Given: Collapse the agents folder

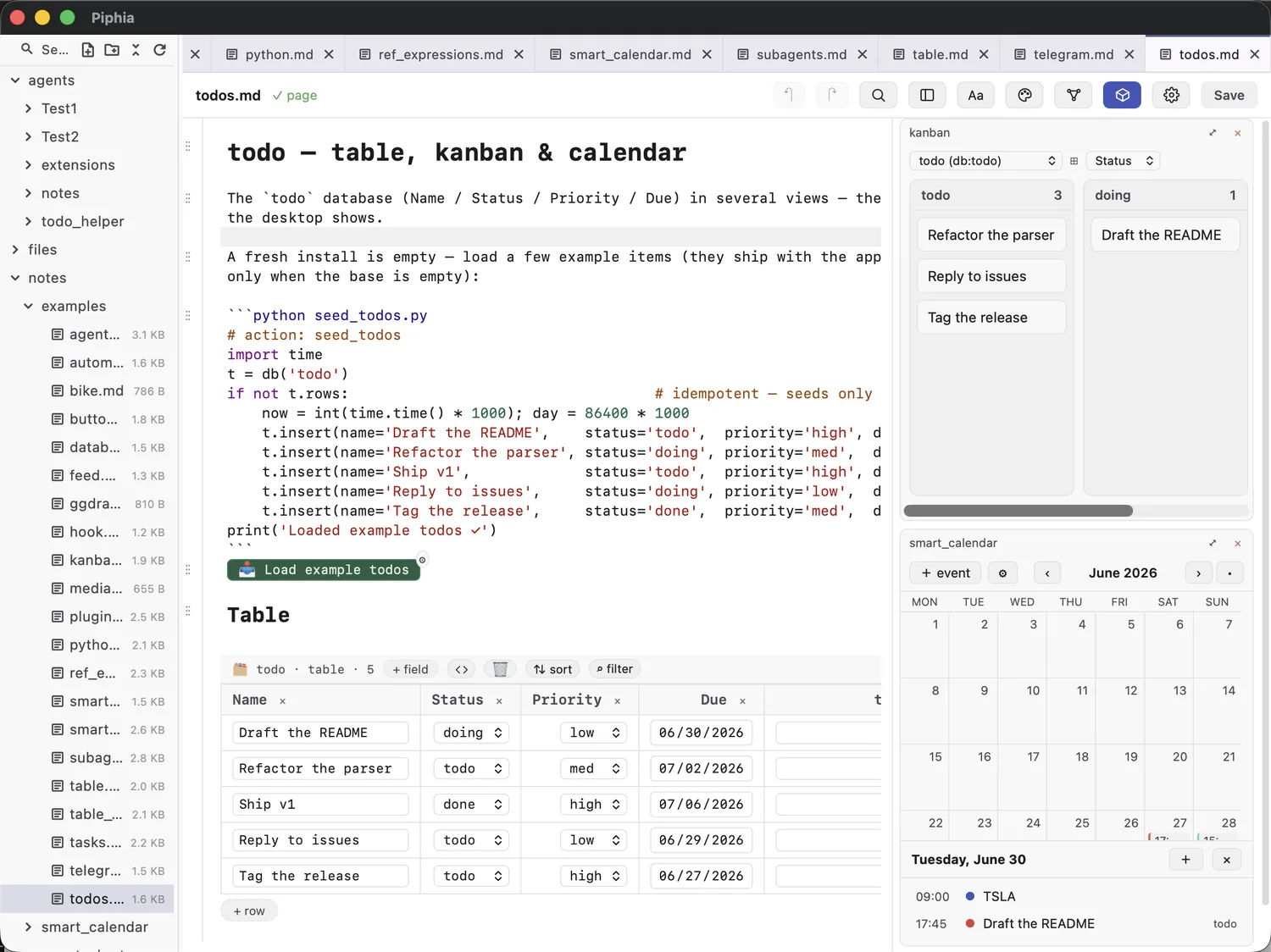Looking at the screenshot, I should (x=15, y=80).
